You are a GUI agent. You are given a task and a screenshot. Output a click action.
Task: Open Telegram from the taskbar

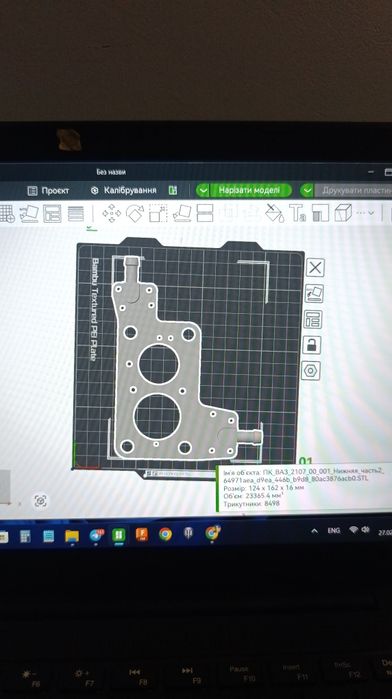click(95, 535)
